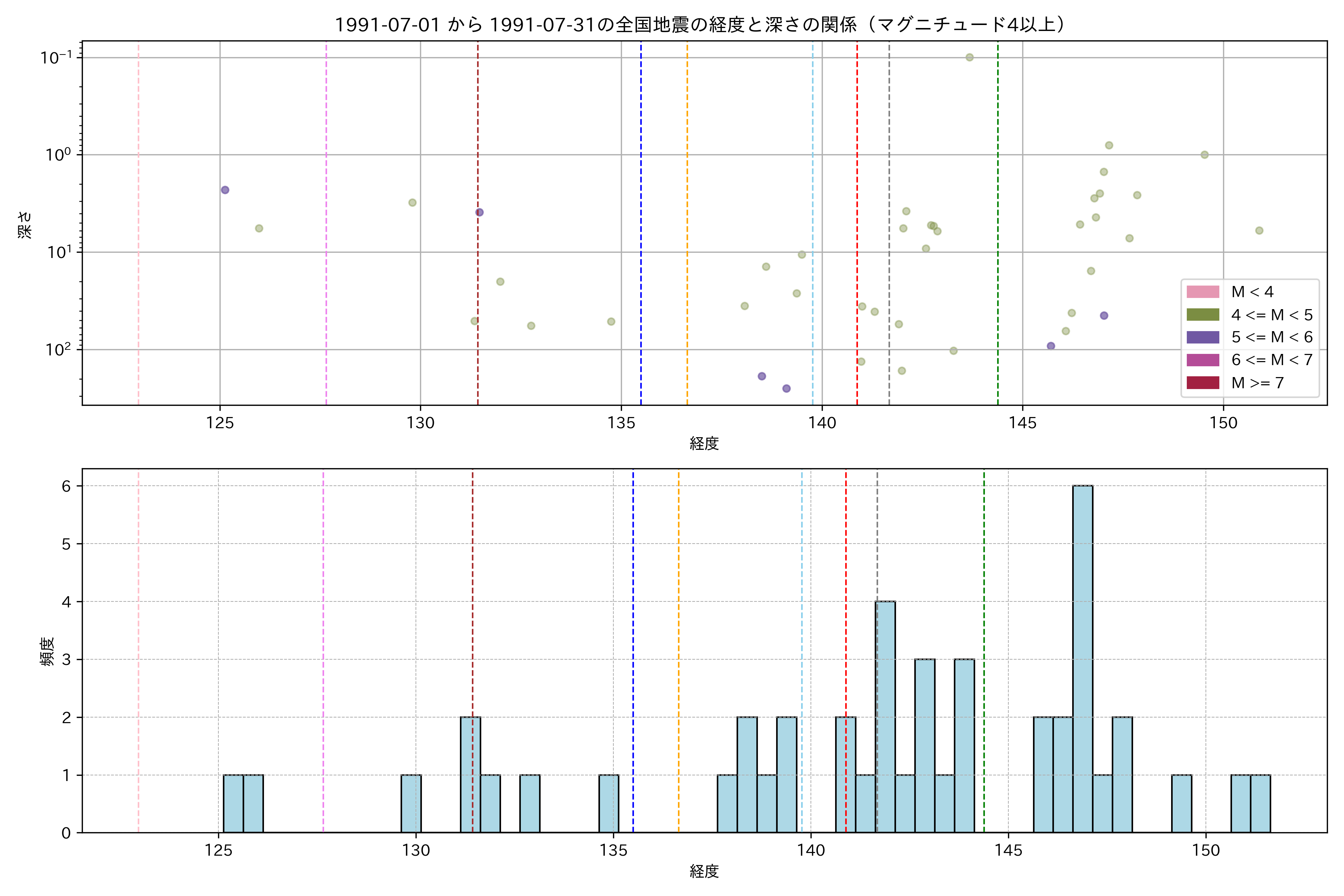
Task: Click the green 4 <= M < 5 legend swatch
Action: pyautogui.click(x=1202, y=315)
